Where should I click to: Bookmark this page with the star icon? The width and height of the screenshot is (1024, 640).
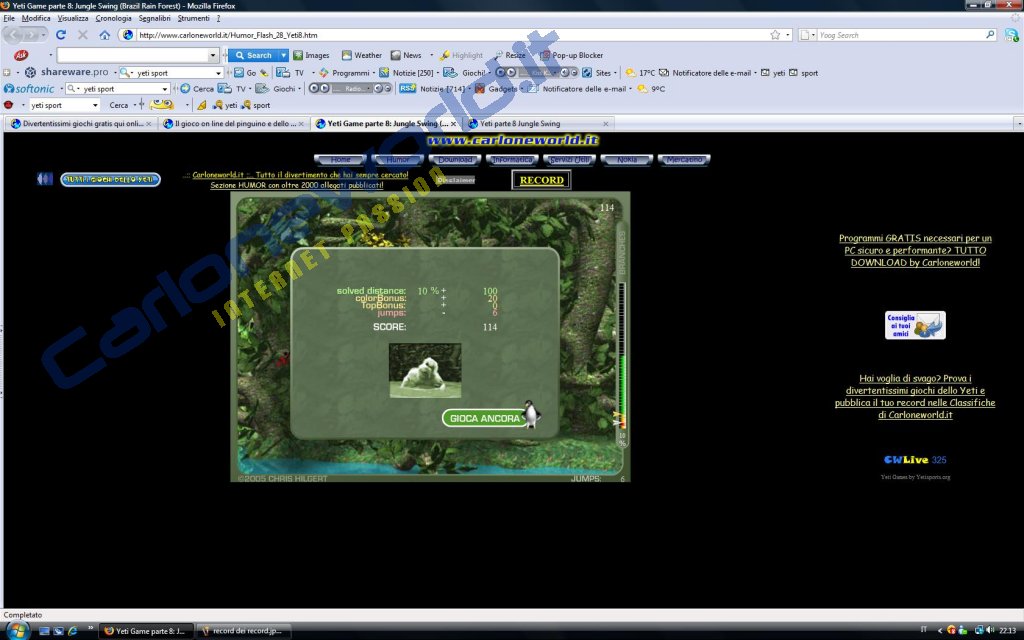(775, 35)
